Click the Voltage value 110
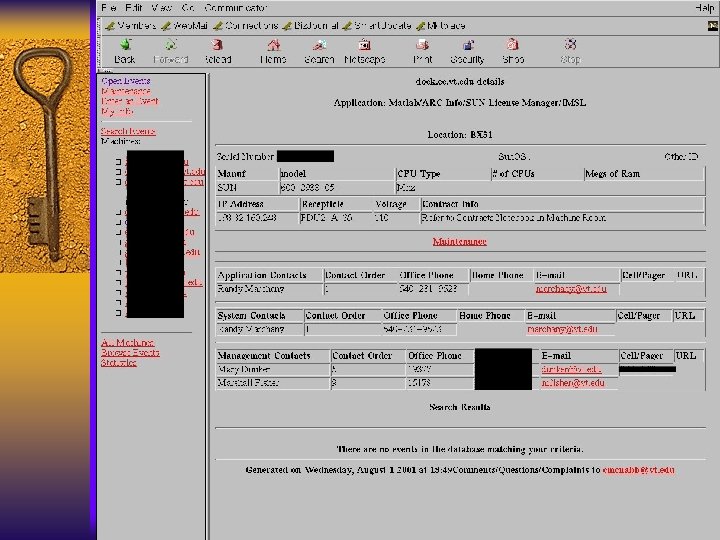 click(x=382, y=218)
